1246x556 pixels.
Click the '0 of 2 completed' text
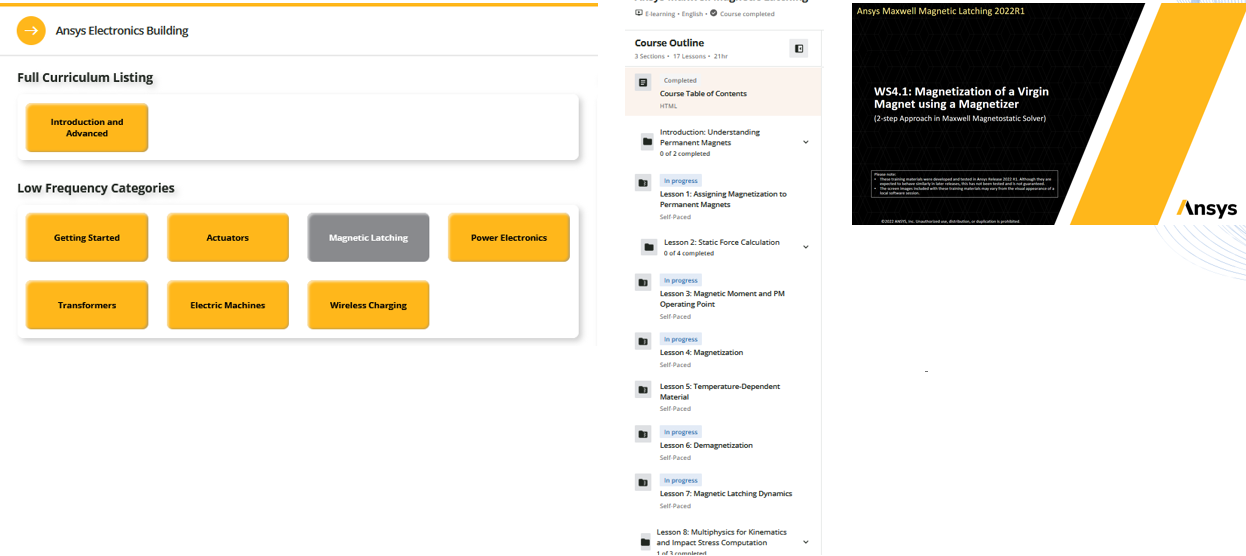pyautogui.click(x=685, y=153)
